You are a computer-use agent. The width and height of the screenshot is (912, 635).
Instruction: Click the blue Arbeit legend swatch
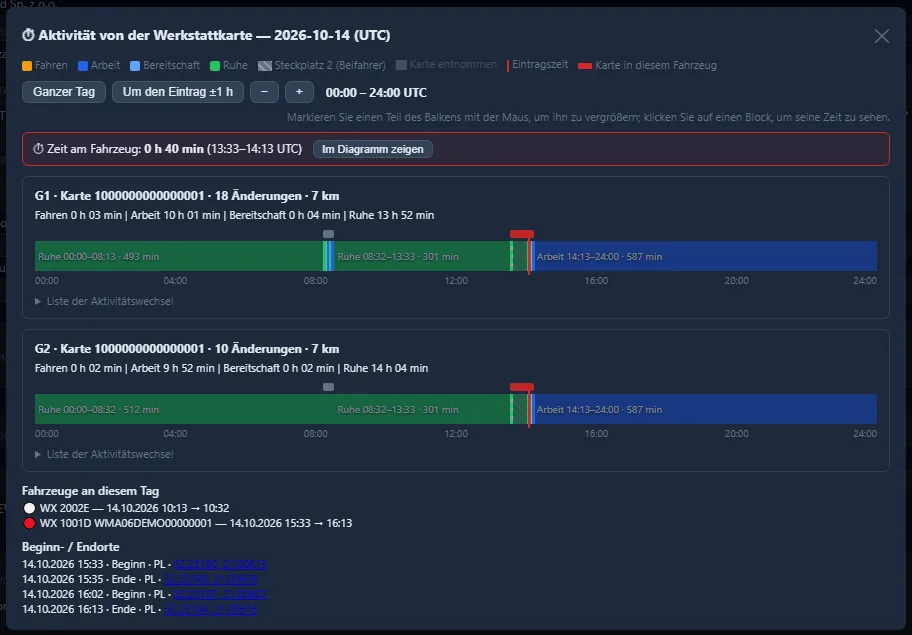coord(83,66)
